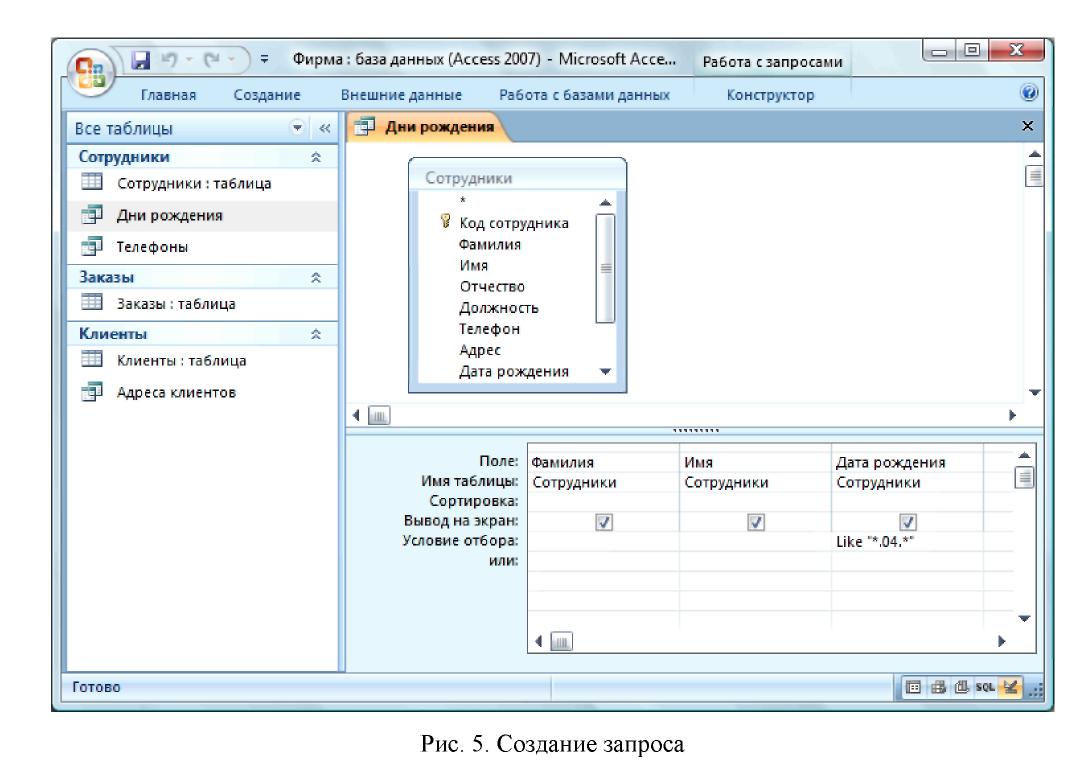The width and height of the screenshot is (1079, 775).
Task: Click the Адреса клиентов query icon
Action: point(92,392)
